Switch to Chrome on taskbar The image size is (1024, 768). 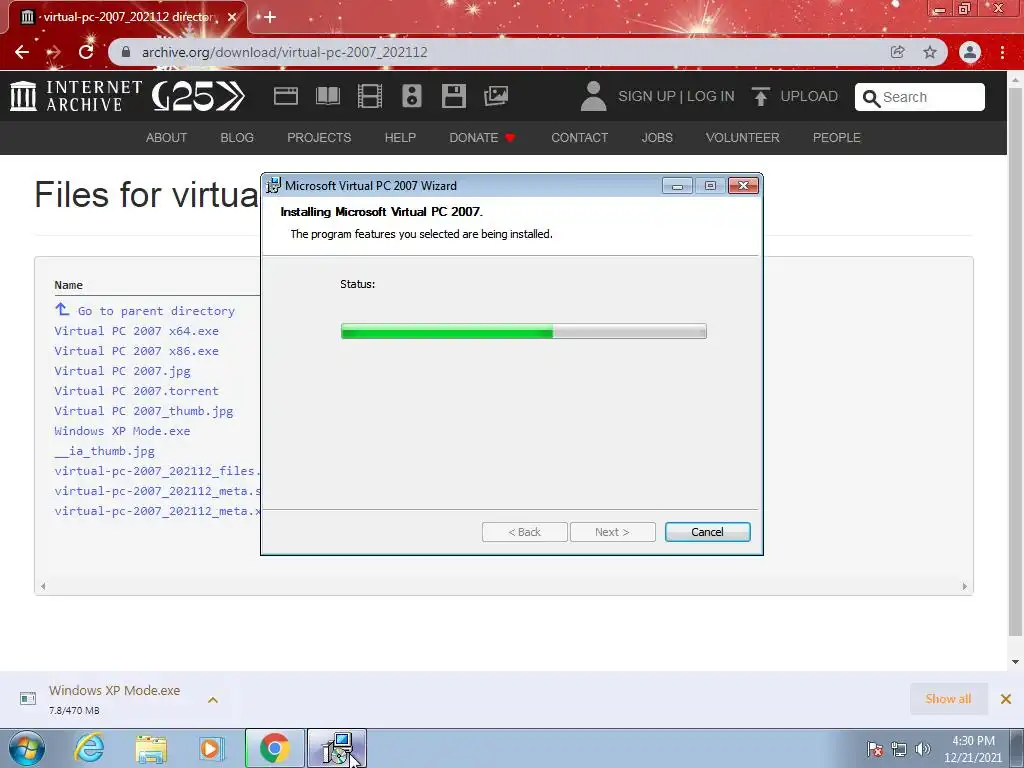tap(274, 748)
